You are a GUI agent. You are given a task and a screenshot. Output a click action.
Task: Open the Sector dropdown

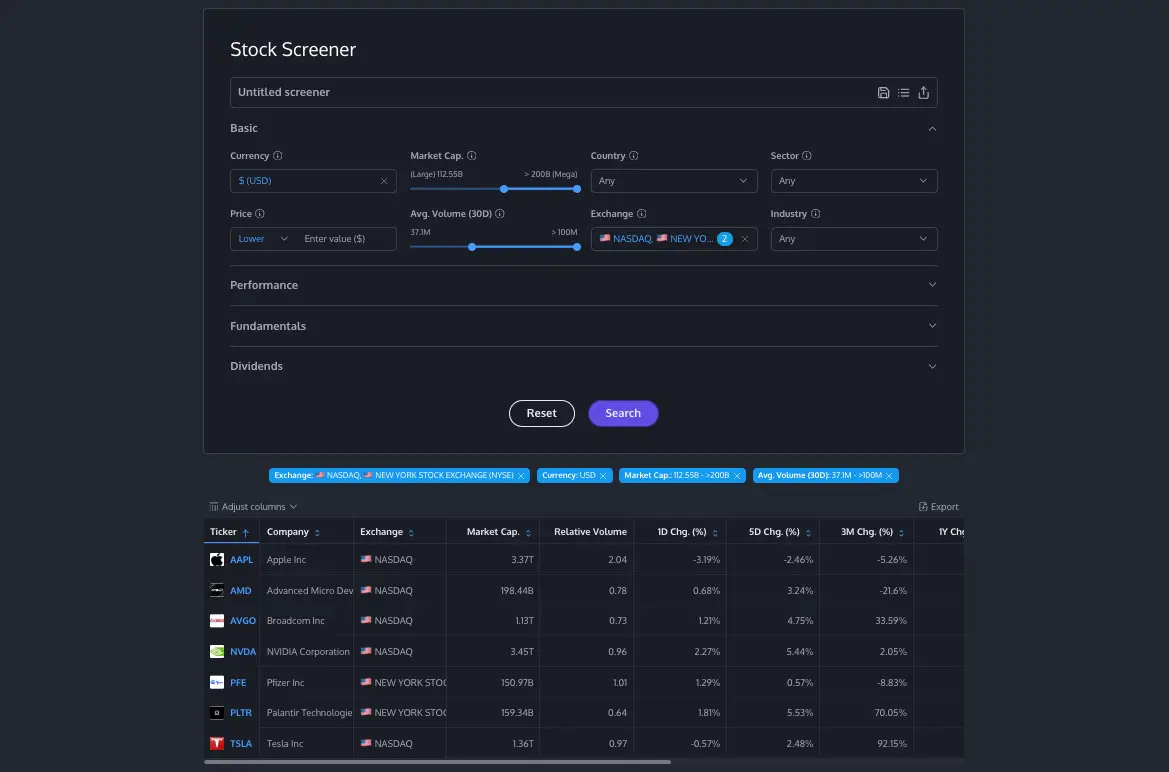[853, 181]
